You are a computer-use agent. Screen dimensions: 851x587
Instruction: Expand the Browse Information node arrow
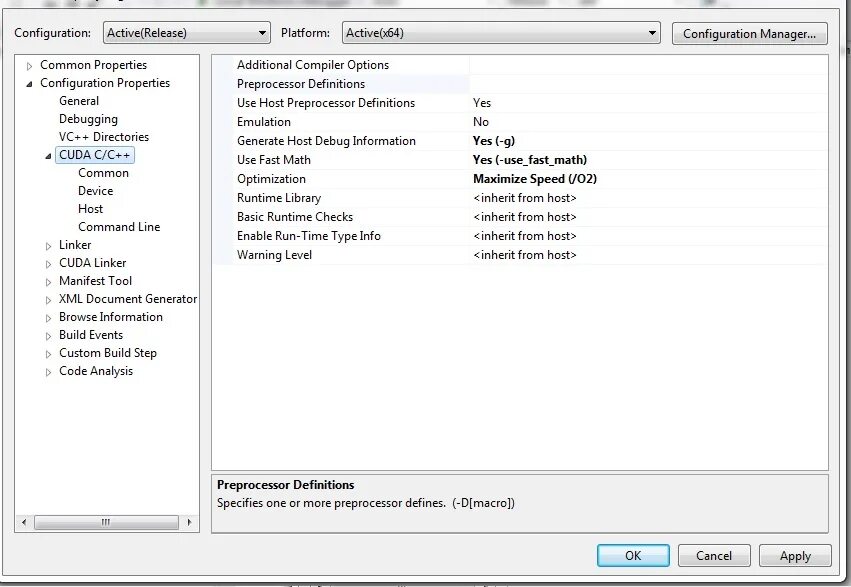[x=48, y=318]
